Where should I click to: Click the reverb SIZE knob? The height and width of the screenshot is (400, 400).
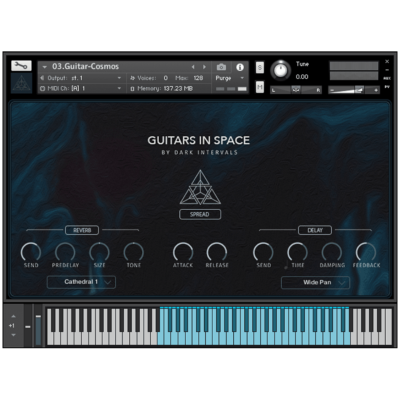(99, 252)
